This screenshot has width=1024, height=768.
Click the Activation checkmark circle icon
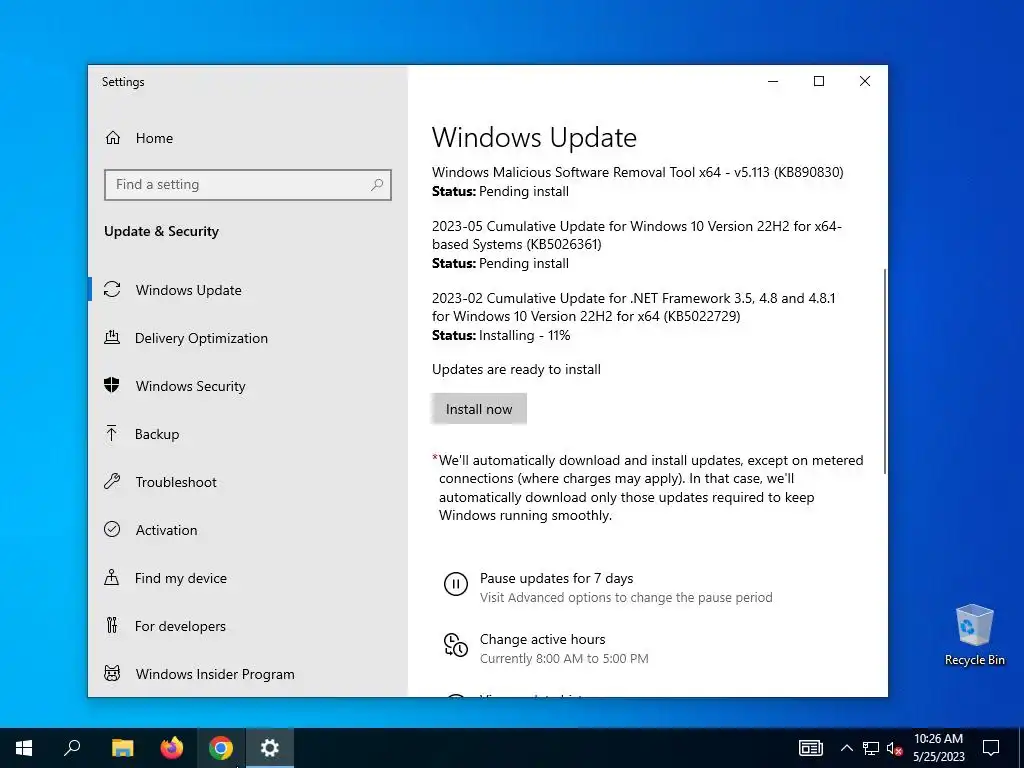[112, 529]
